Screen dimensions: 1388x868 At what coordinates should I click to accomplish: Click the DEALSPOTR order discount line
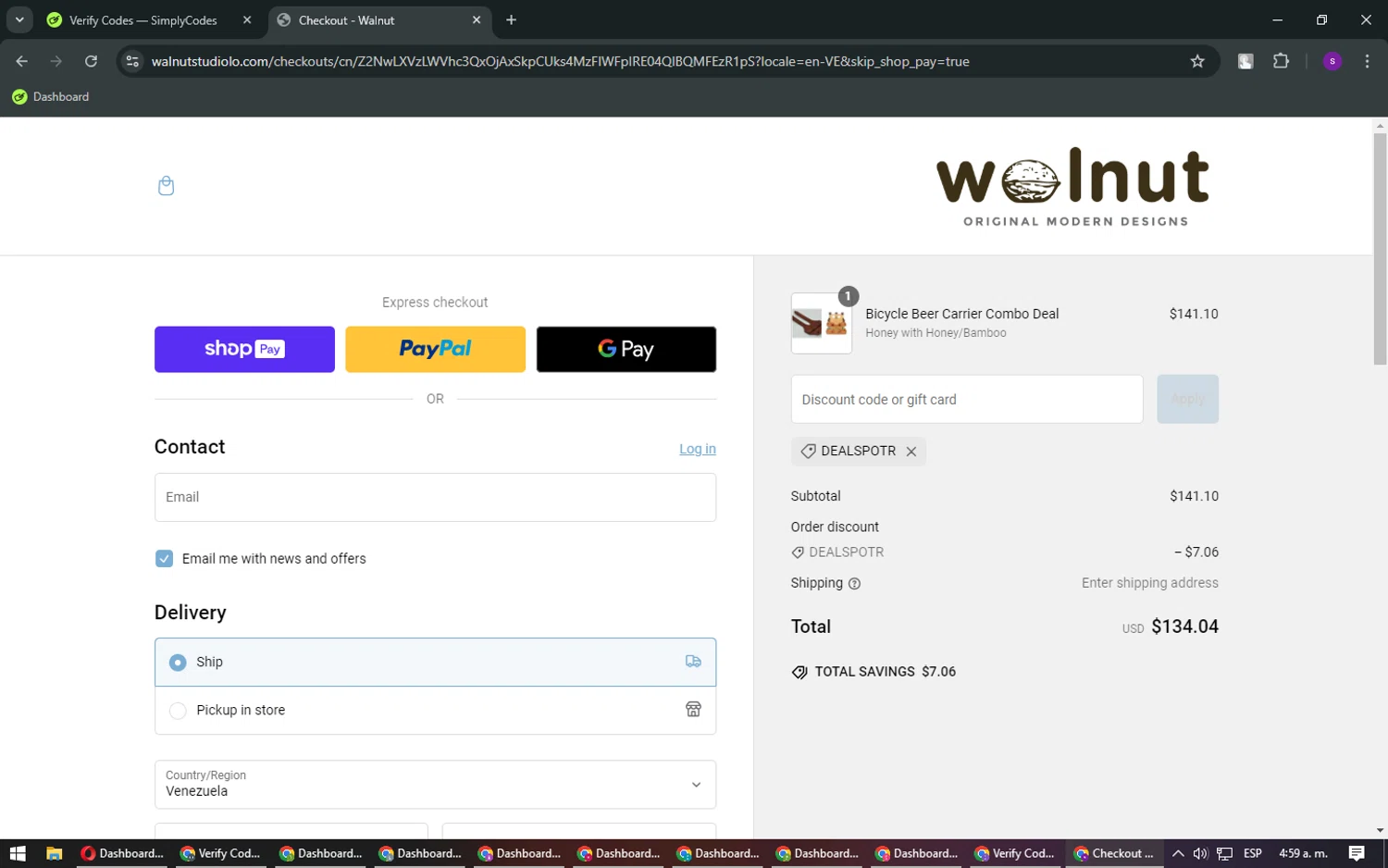(1005, 552)
